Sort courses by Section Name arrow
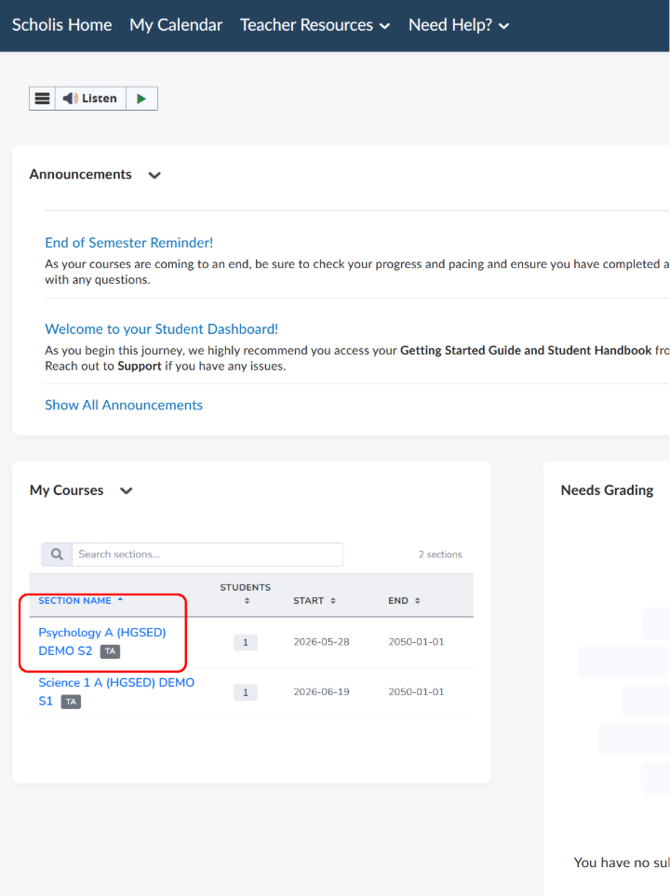Screen dimensions: 670x896 tap(120, 600)
